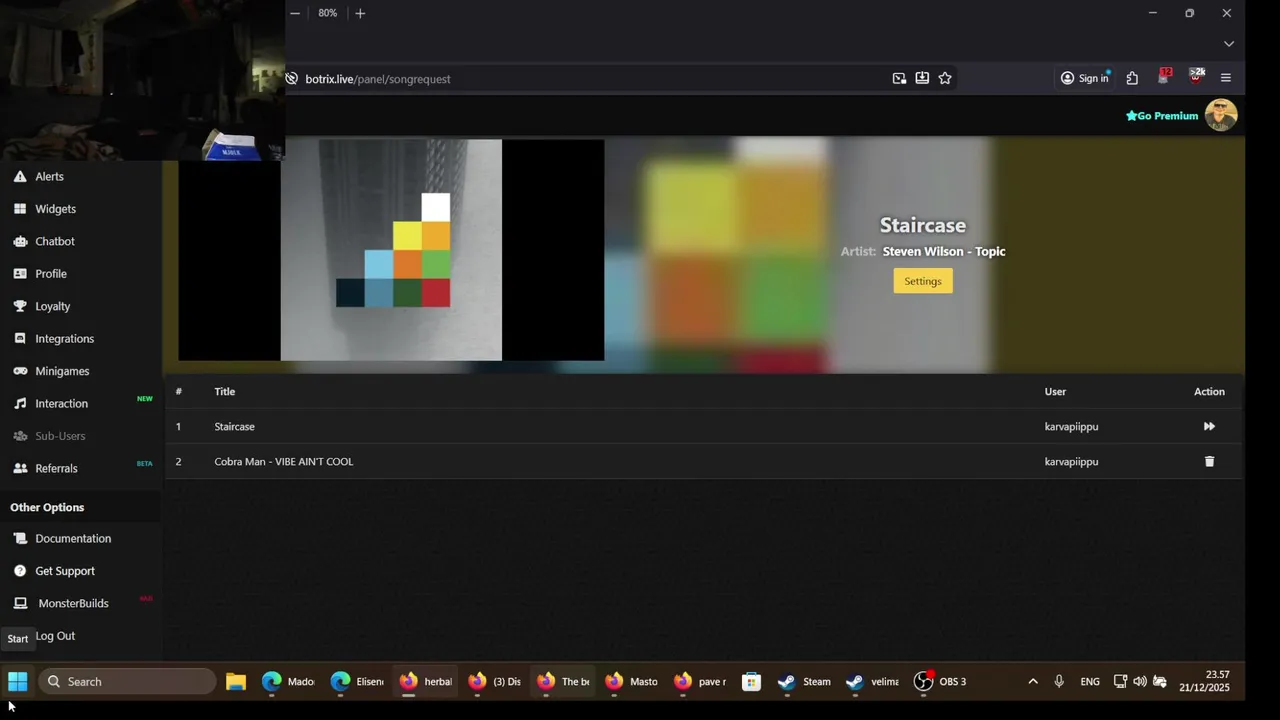Open the Edge Mado taskbar window

point(289,682)
